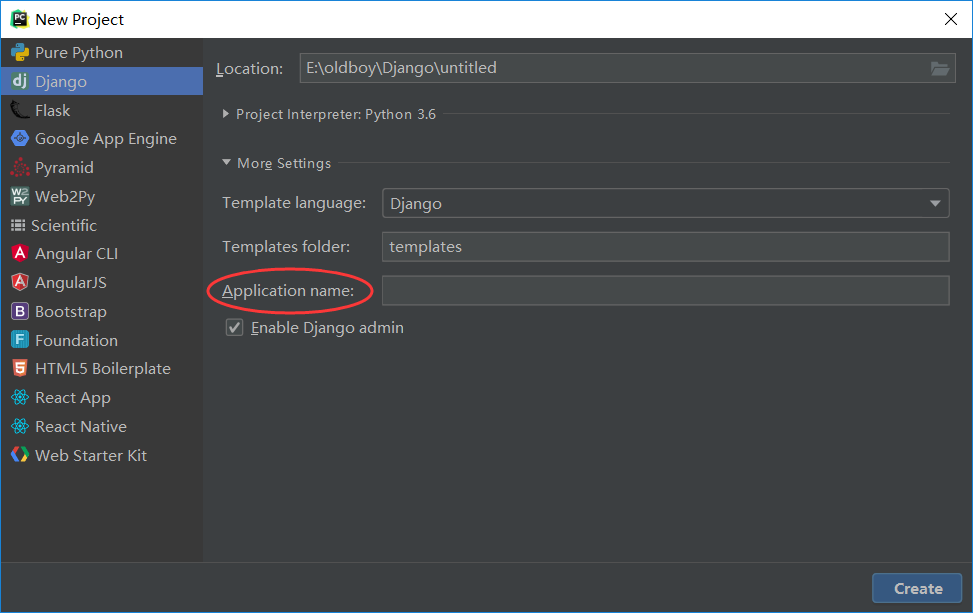The width and height of the screenshot is (973, 613).
Task: Choose the Bootstrap B icon
Action: click(20, 311)
